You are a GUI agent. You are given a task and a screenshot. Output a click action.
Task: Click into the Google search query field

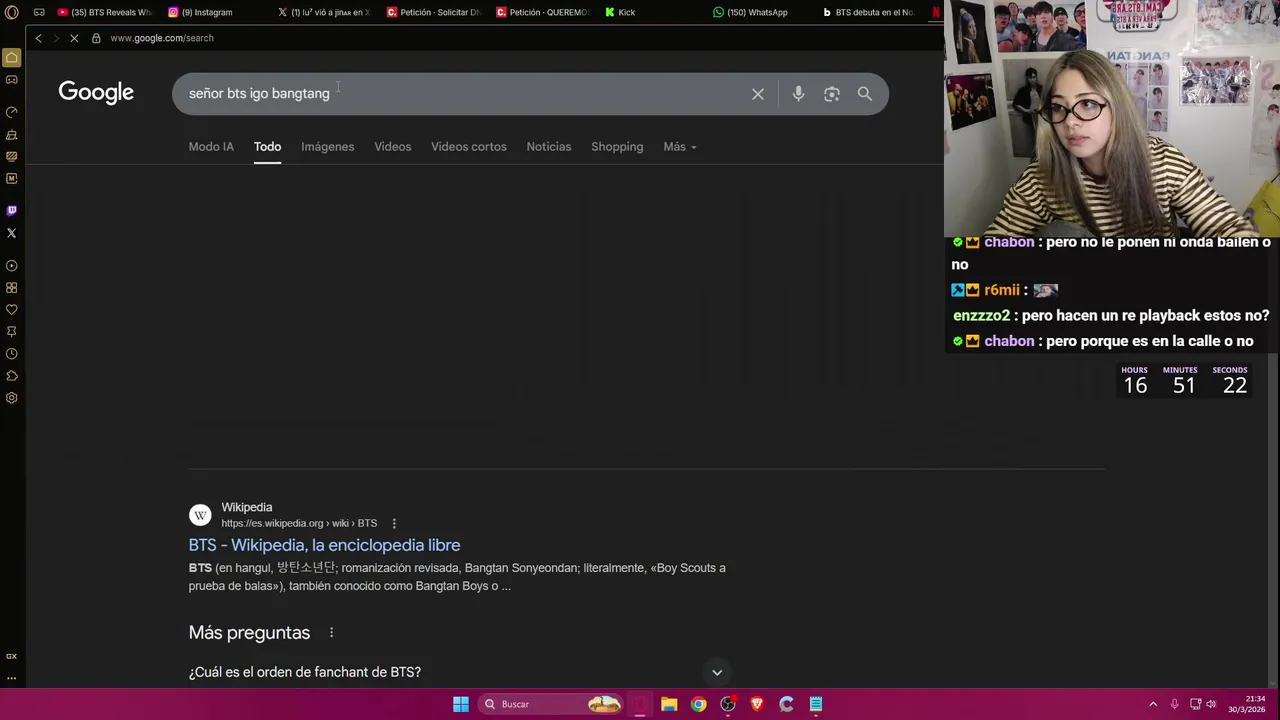pyautogui.click(x=461, y=94)
